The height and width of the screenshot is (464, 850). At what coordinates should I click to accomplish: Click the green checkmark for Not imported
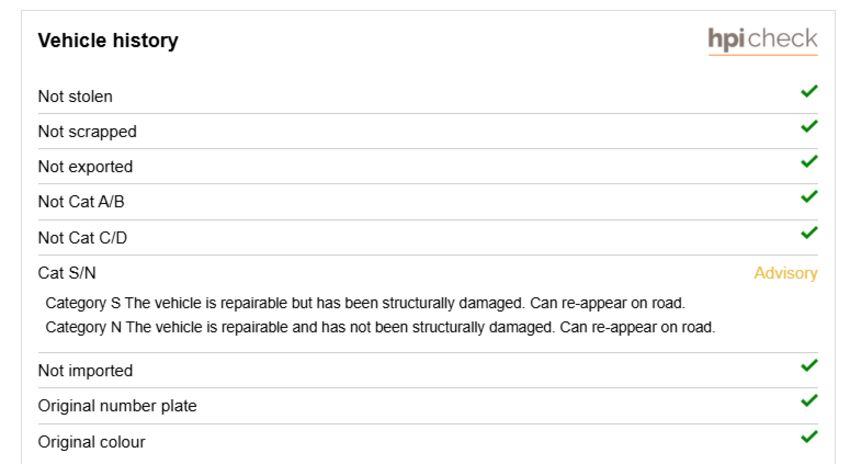click(x=809, y=366)
